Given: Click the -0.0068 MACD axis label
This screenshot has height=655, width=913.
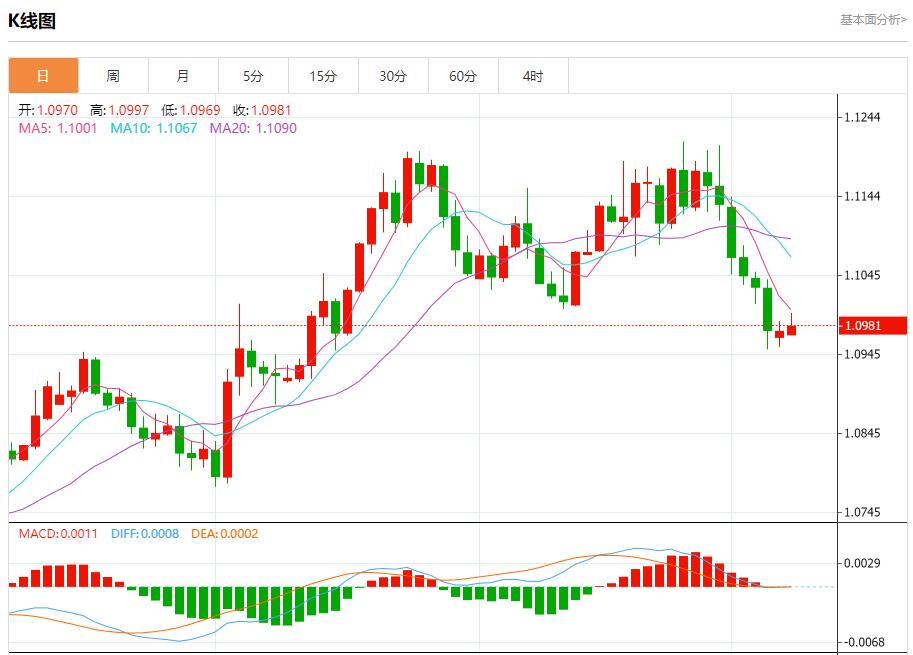Looking at the screenshot, I should 862,642.
